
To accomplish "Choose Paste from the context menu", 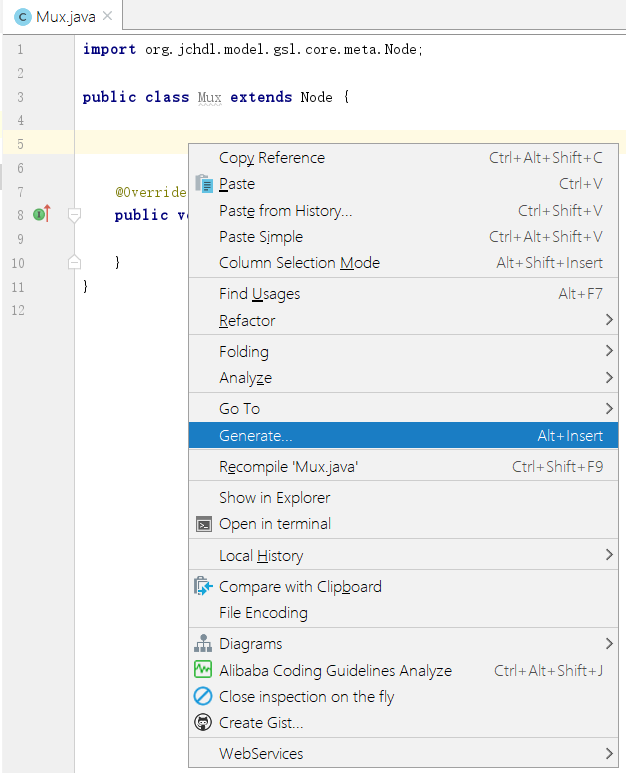I will 403,184.
